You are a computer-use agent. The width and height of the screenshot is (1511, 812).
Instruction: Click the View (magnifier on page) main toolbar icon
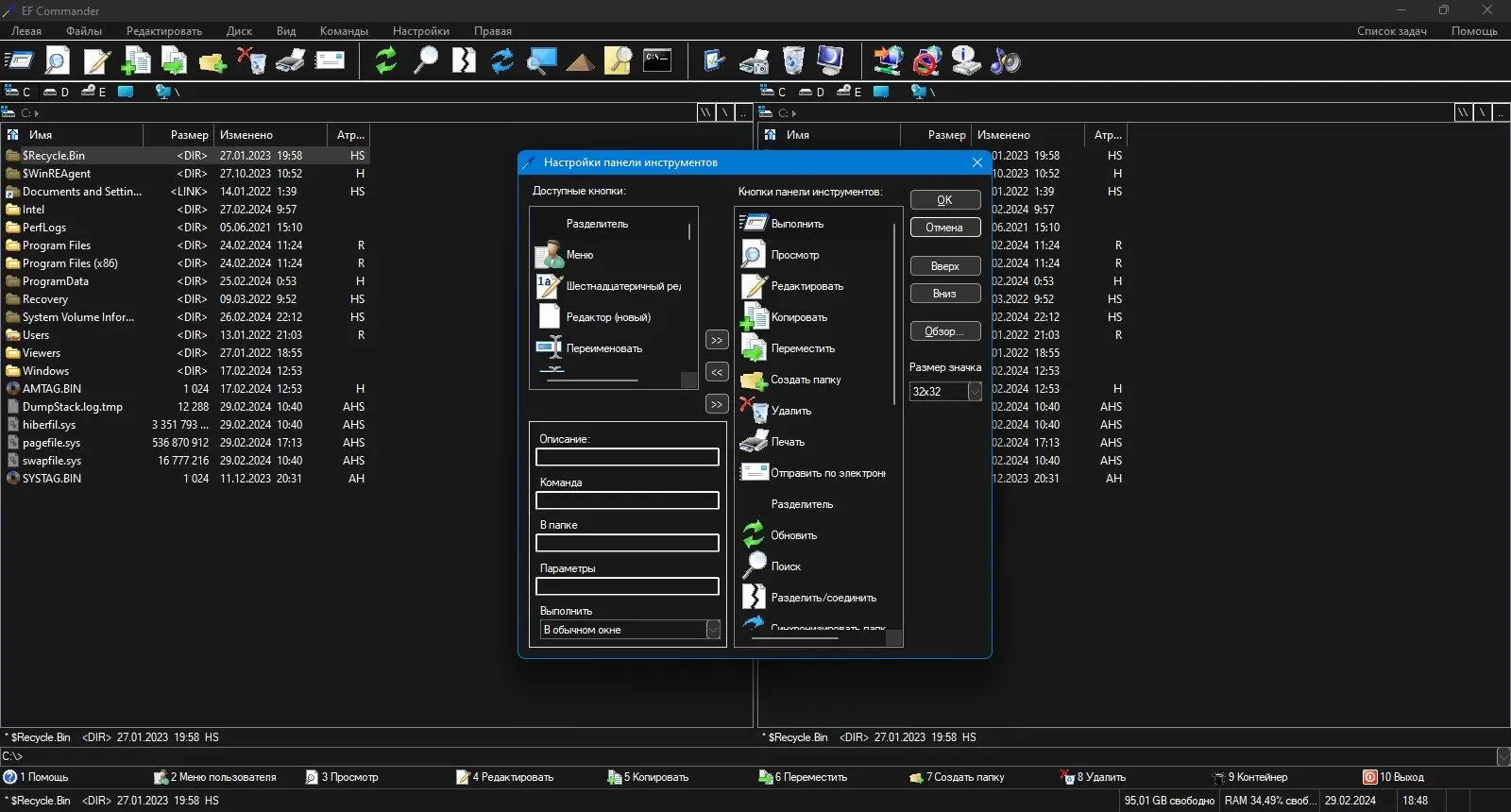pos(58,61)
